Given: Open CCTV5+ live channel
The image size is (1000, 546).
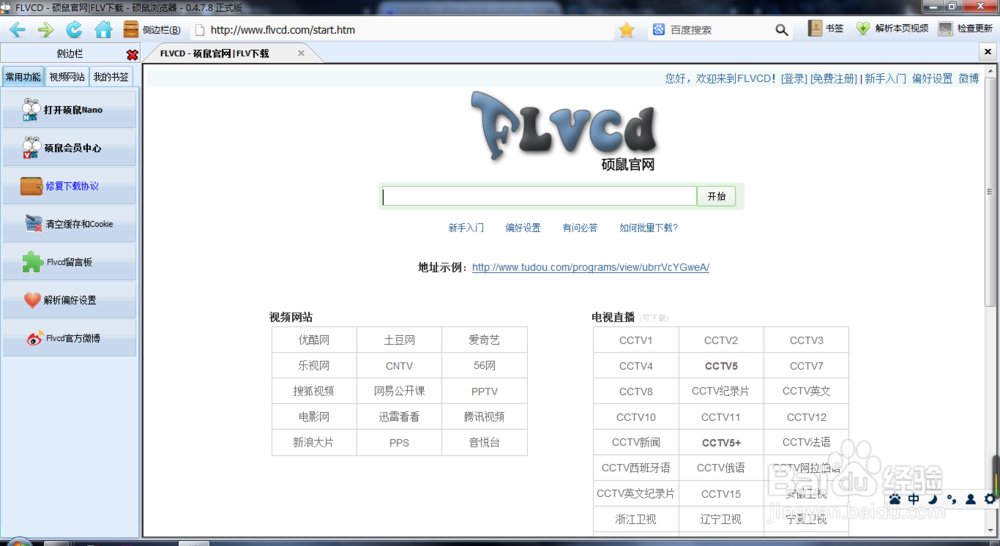Looking at the screenshot, I should [721, 442].
